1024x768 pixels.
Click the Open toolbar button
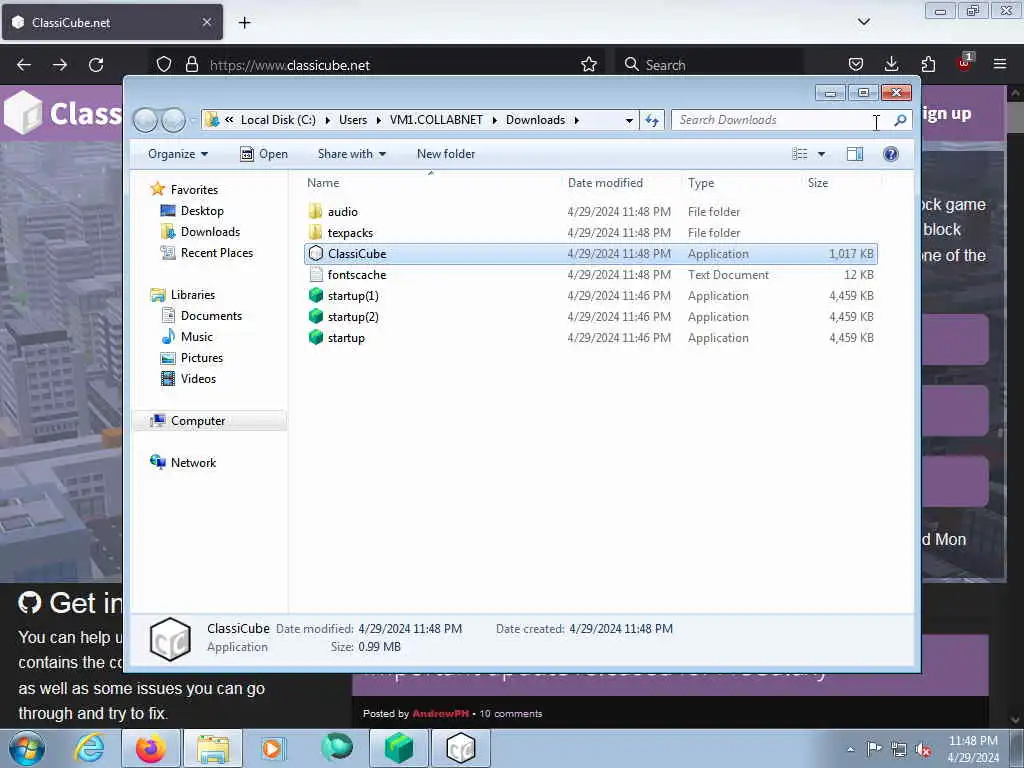[264, 154]
